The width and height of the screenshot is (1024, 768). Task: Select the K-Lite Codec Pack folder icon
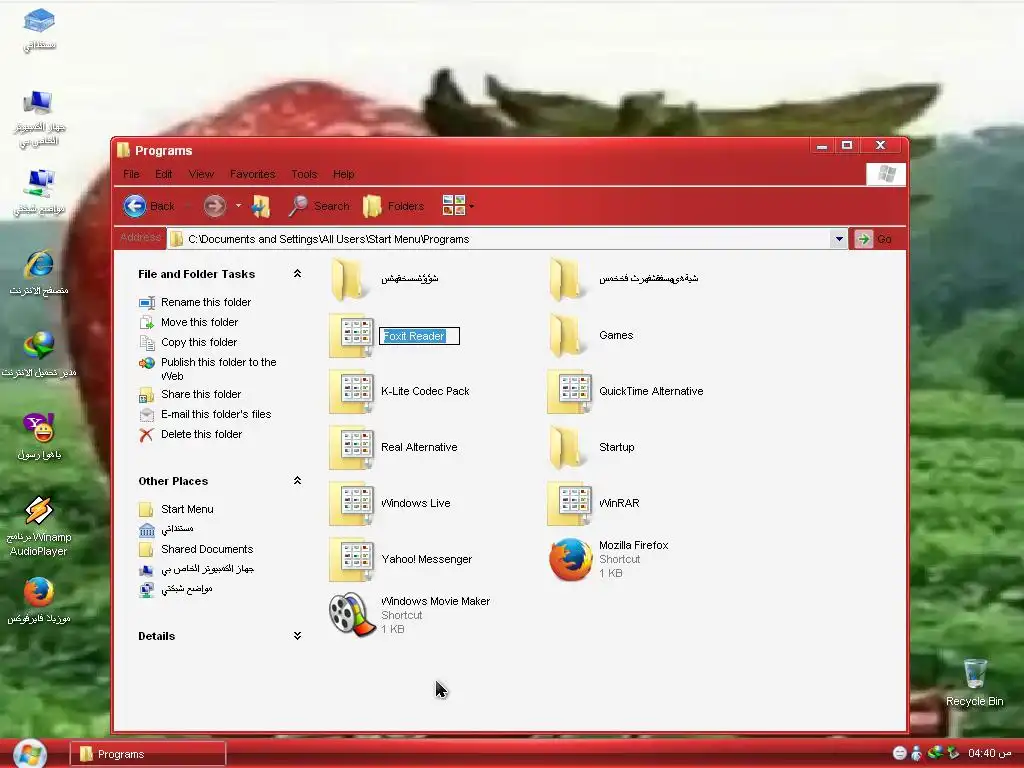point(351,392)
